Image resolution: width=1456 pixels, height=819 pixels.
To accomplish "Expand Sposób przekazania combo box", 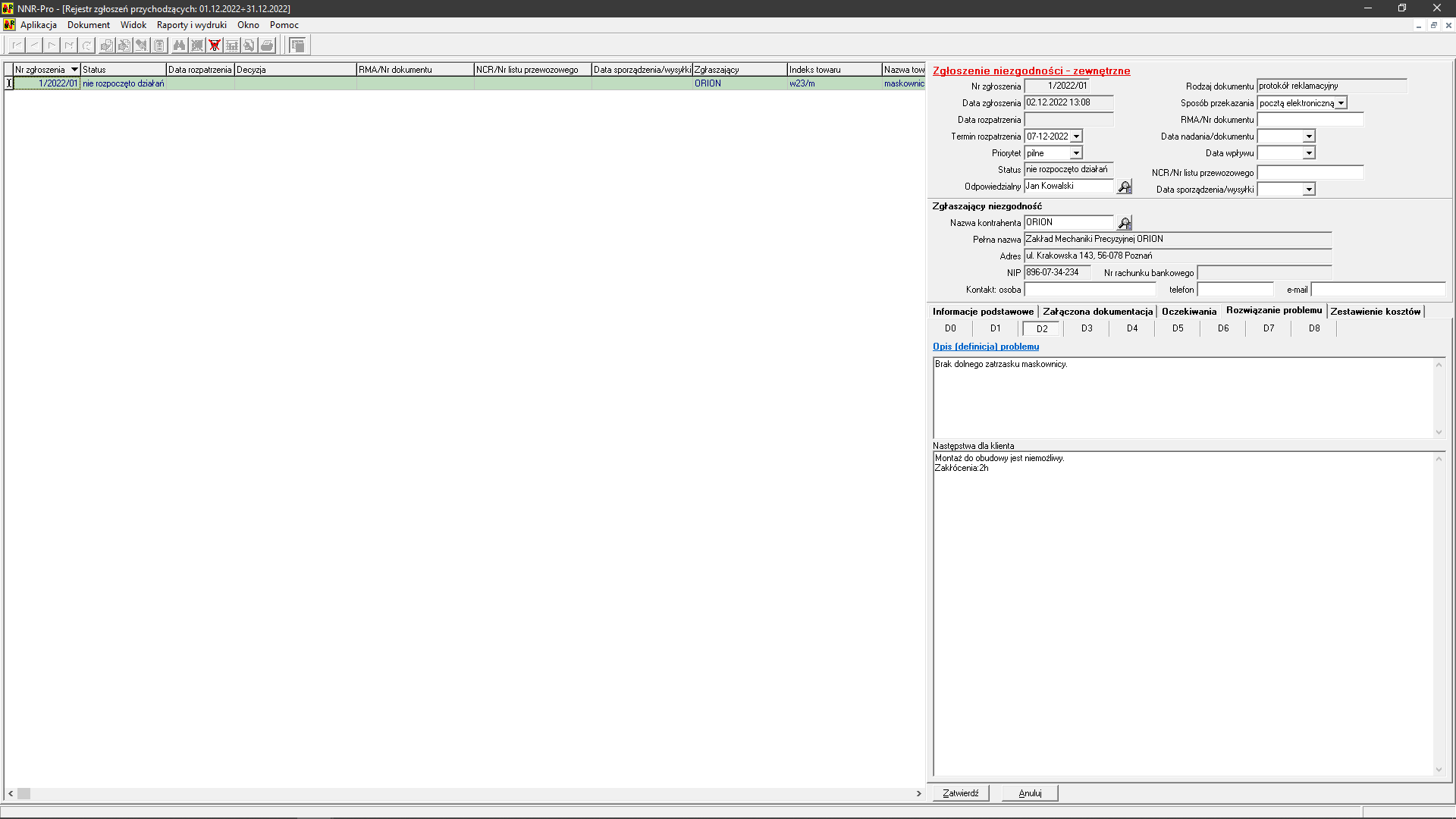I will pos(1341,102).
